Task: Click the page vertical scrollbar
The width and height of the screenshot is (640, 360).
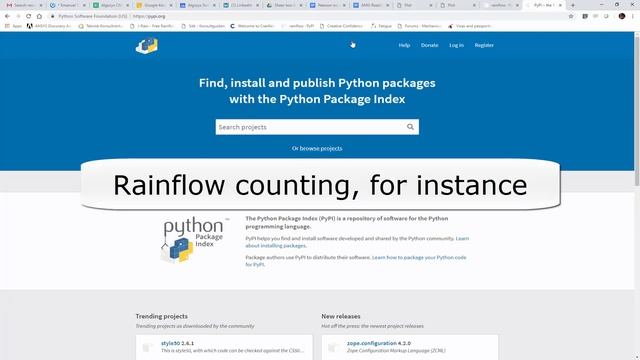Action: [x=637, y=110]
